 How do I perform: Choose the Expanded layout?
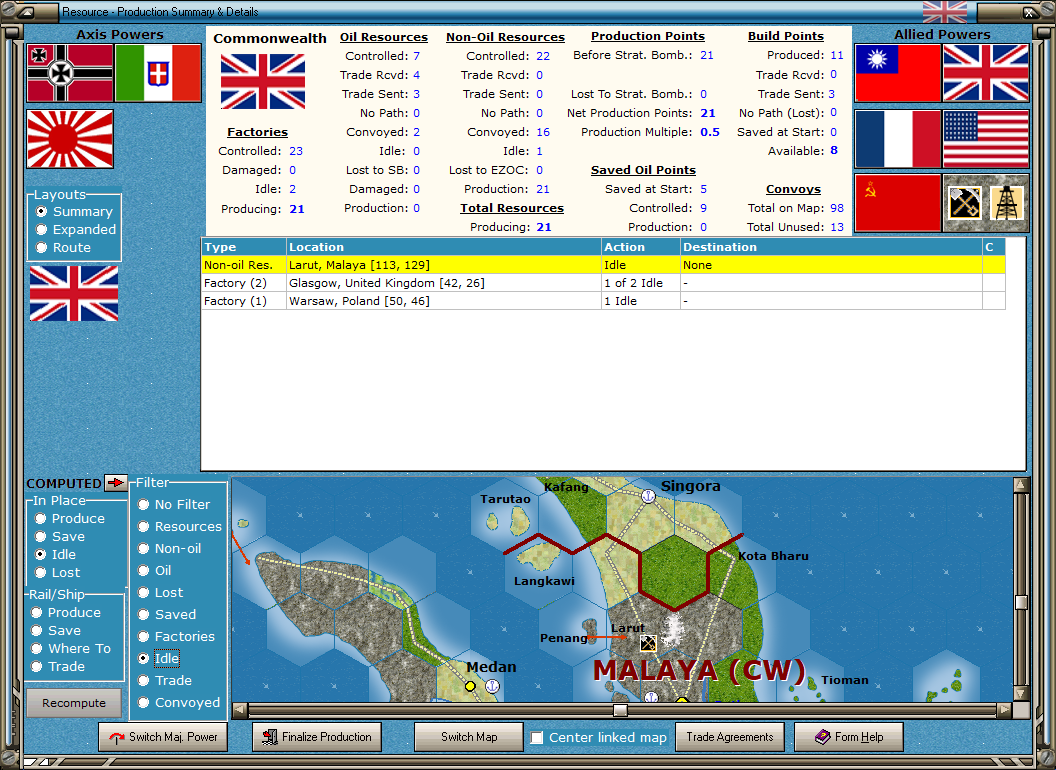(x=76, y=230)
